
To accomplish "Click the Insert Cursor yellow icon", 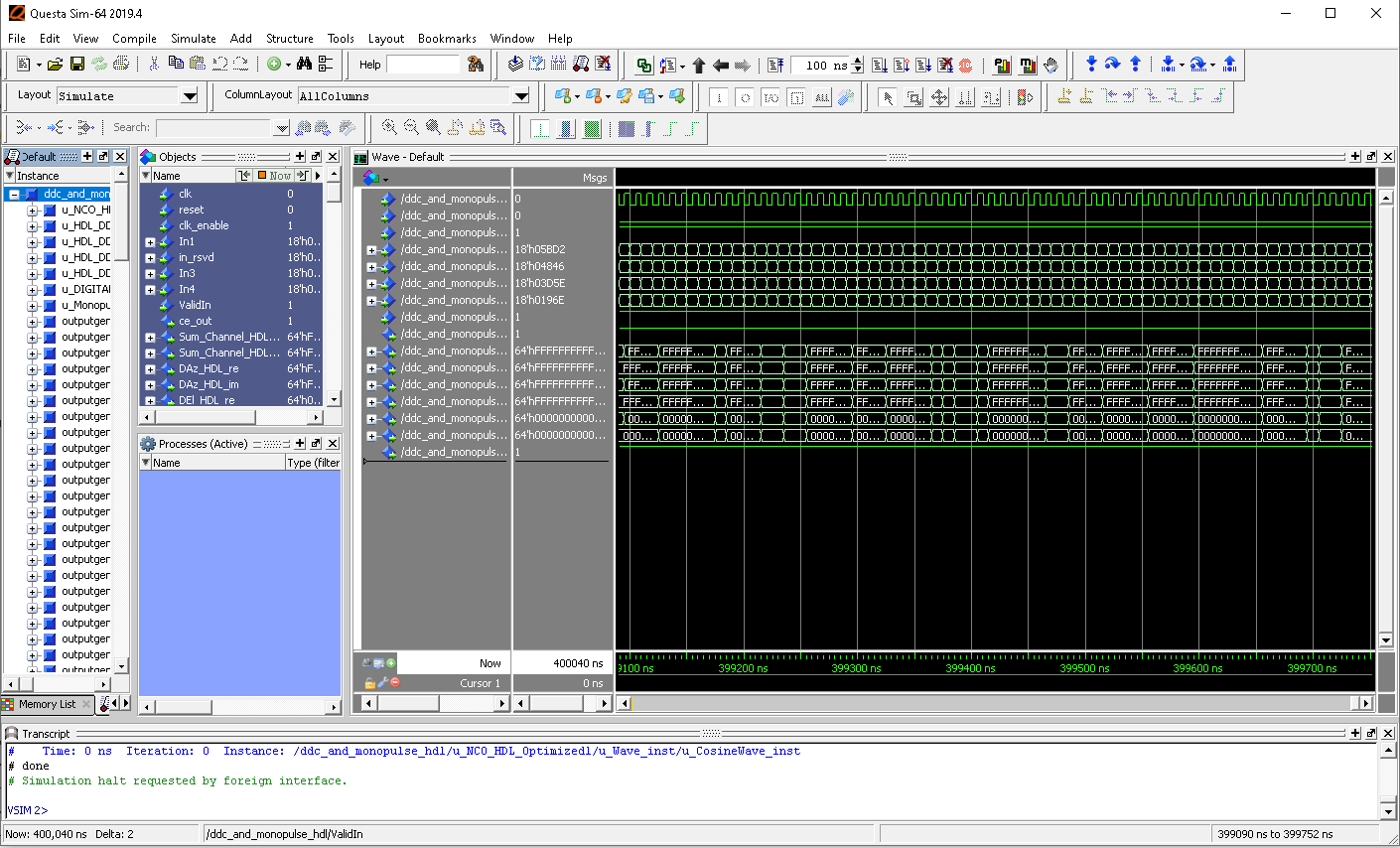I will tap(1064, 96).
